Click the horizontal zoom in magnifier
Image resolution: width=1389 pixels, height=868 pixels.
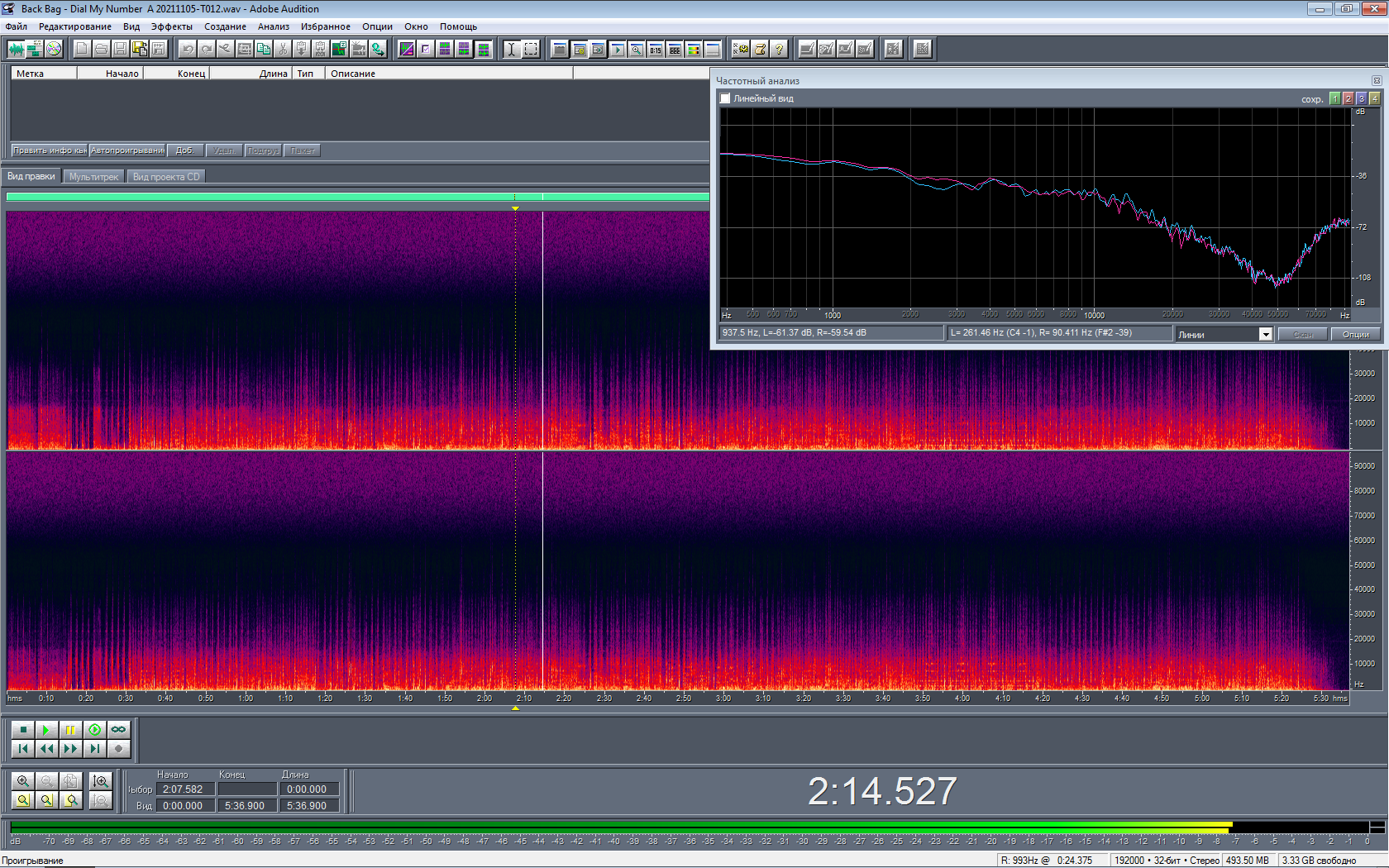pyautogui.click(x=23, y=781)
